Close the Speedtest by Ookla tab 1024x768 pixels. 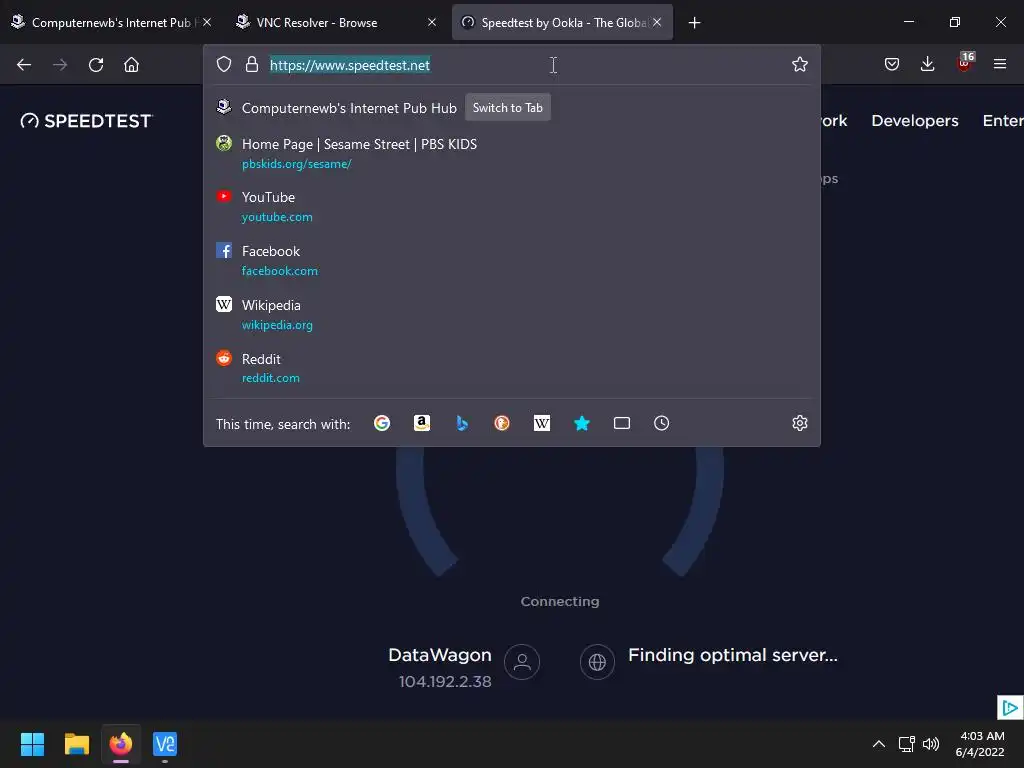657,22
